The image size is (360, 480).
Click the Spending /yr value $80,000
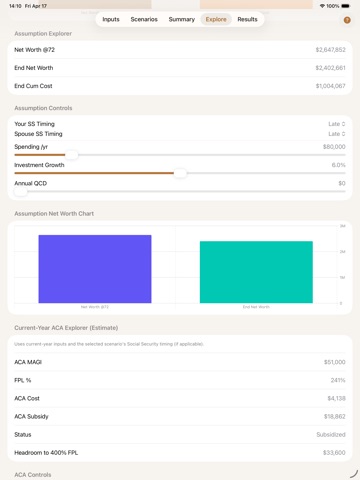click(334, 147)
